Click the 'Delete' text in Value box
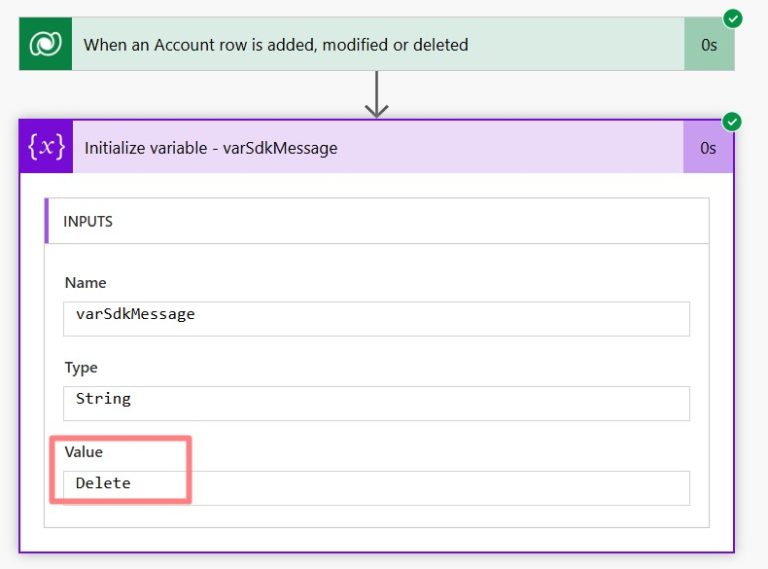The height and width of the screenshot is (569, 768). (103, 483)
